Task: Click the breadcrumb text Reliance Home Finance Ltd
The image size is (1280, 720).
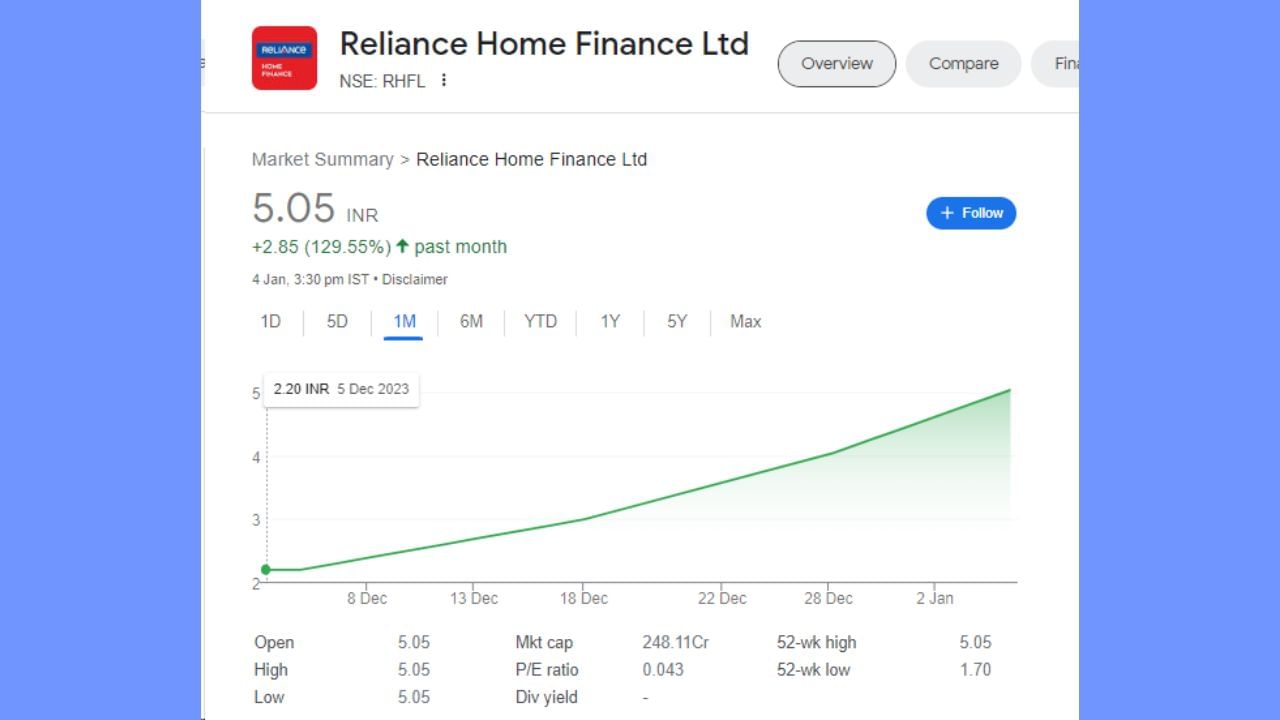Action: pos(531,159)
